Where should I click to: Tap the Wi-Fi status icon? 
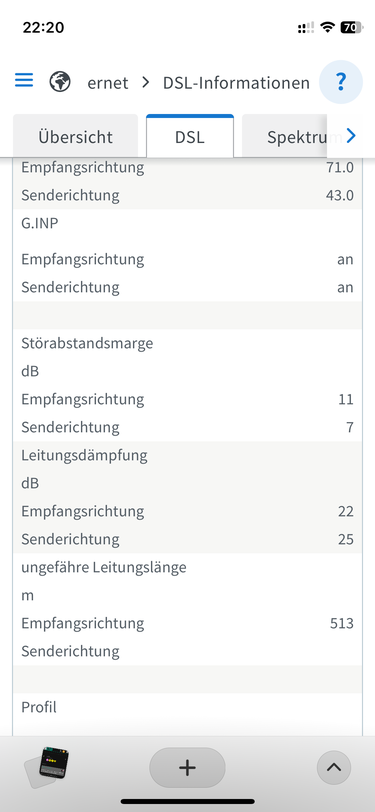[x=327, y=27]
